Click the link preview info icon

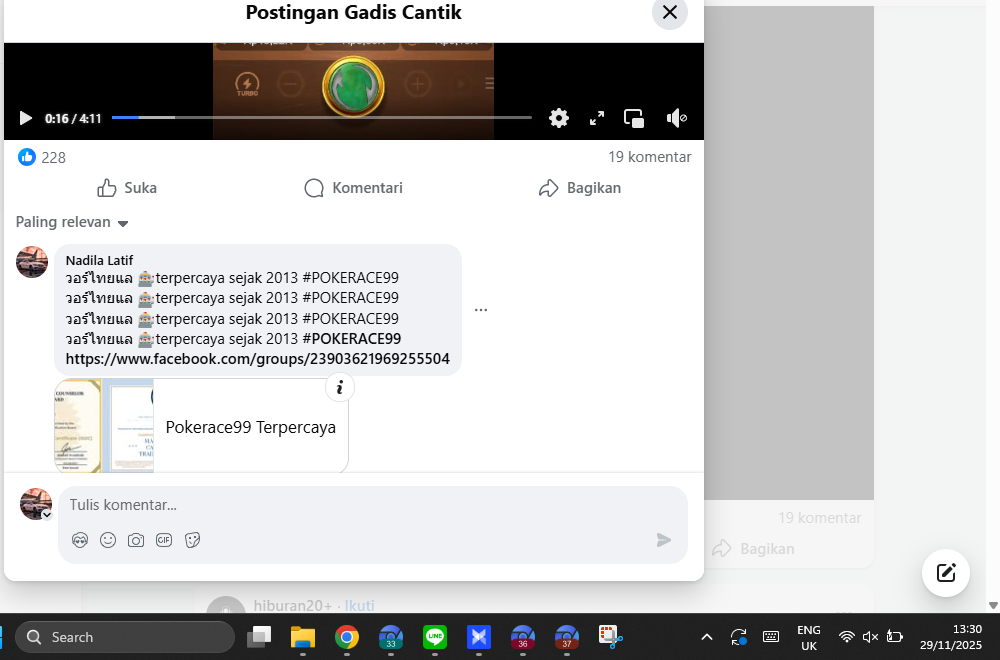click(x=340, y=387)
